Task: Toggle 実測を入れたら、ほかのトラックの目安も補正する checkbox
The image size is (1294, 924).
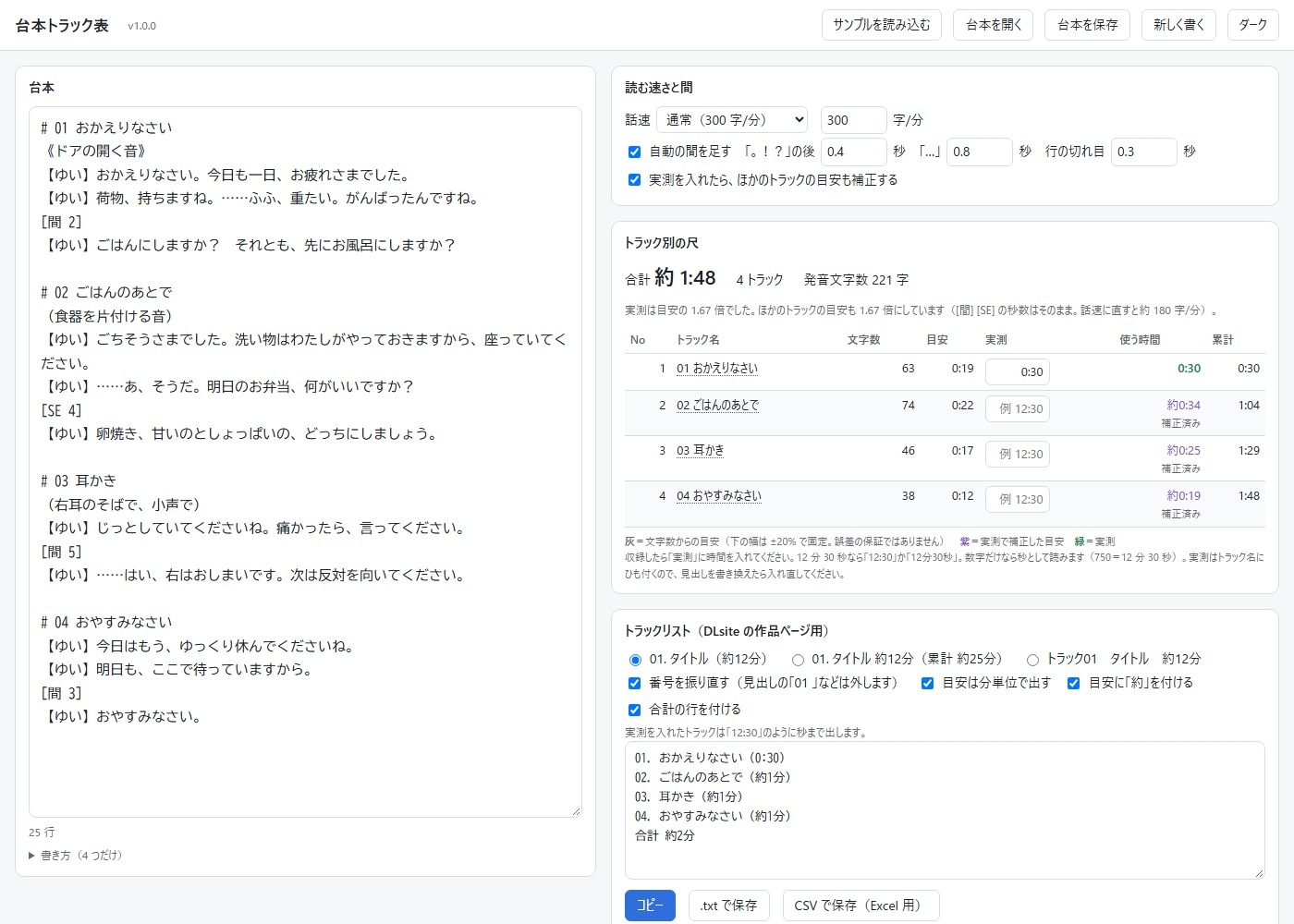Action: coord(634,180)
